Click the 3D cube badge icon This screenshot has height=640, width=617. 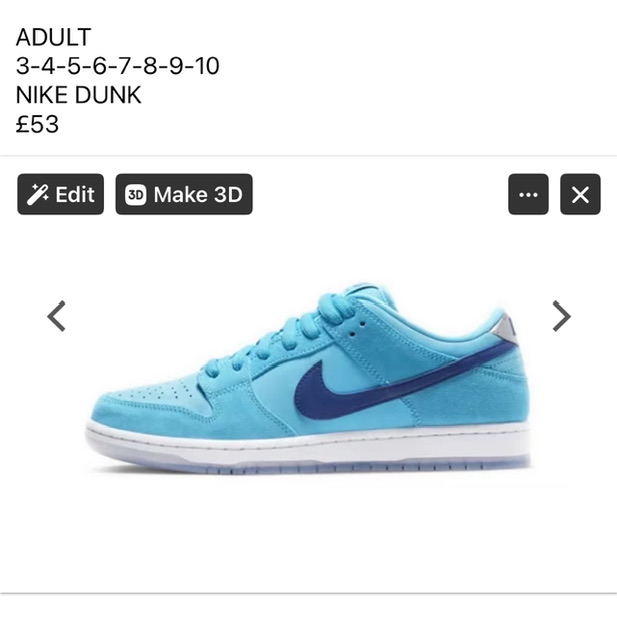point(135,195)
